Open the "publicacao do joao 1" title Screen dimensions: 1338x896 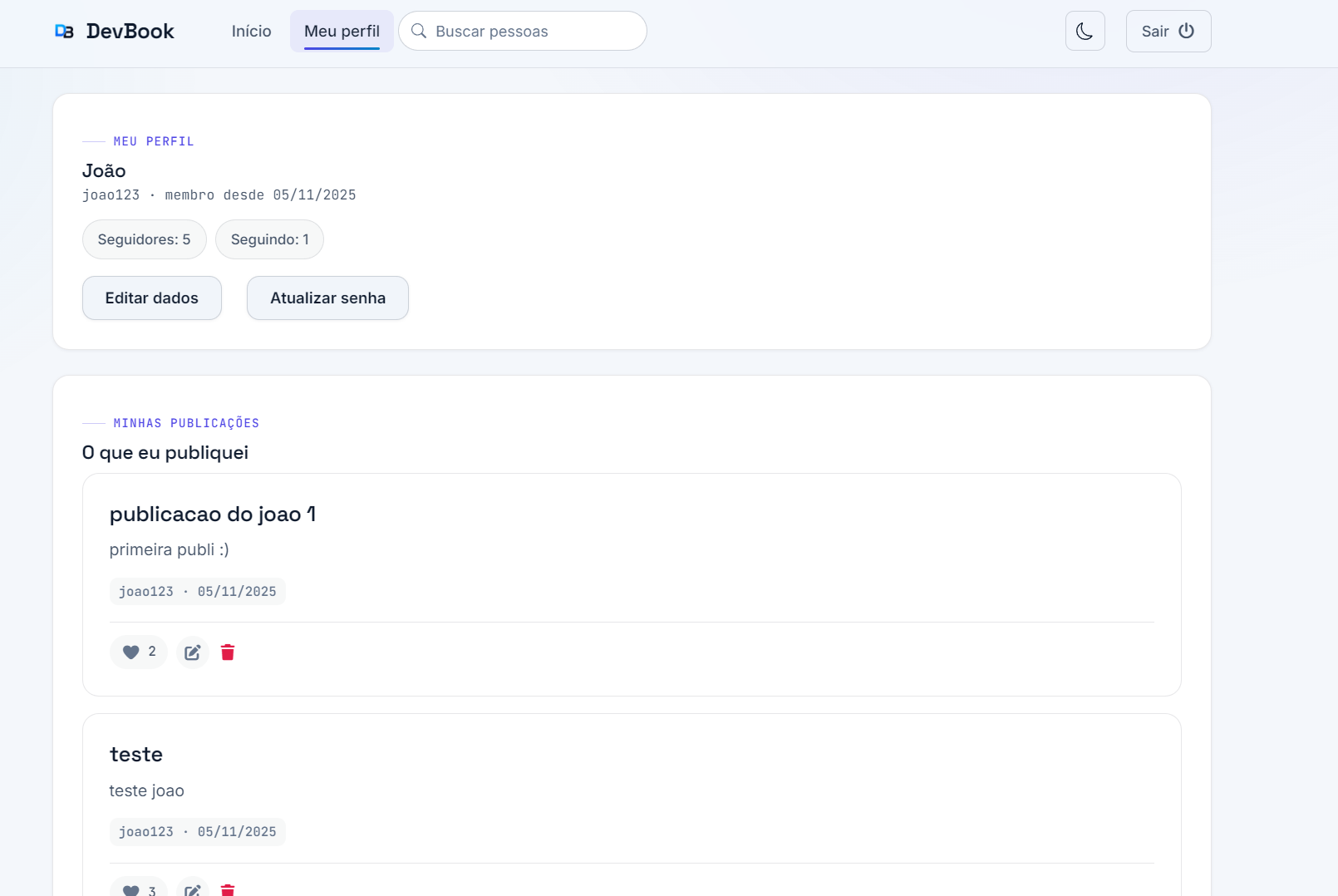pos(213,514)
